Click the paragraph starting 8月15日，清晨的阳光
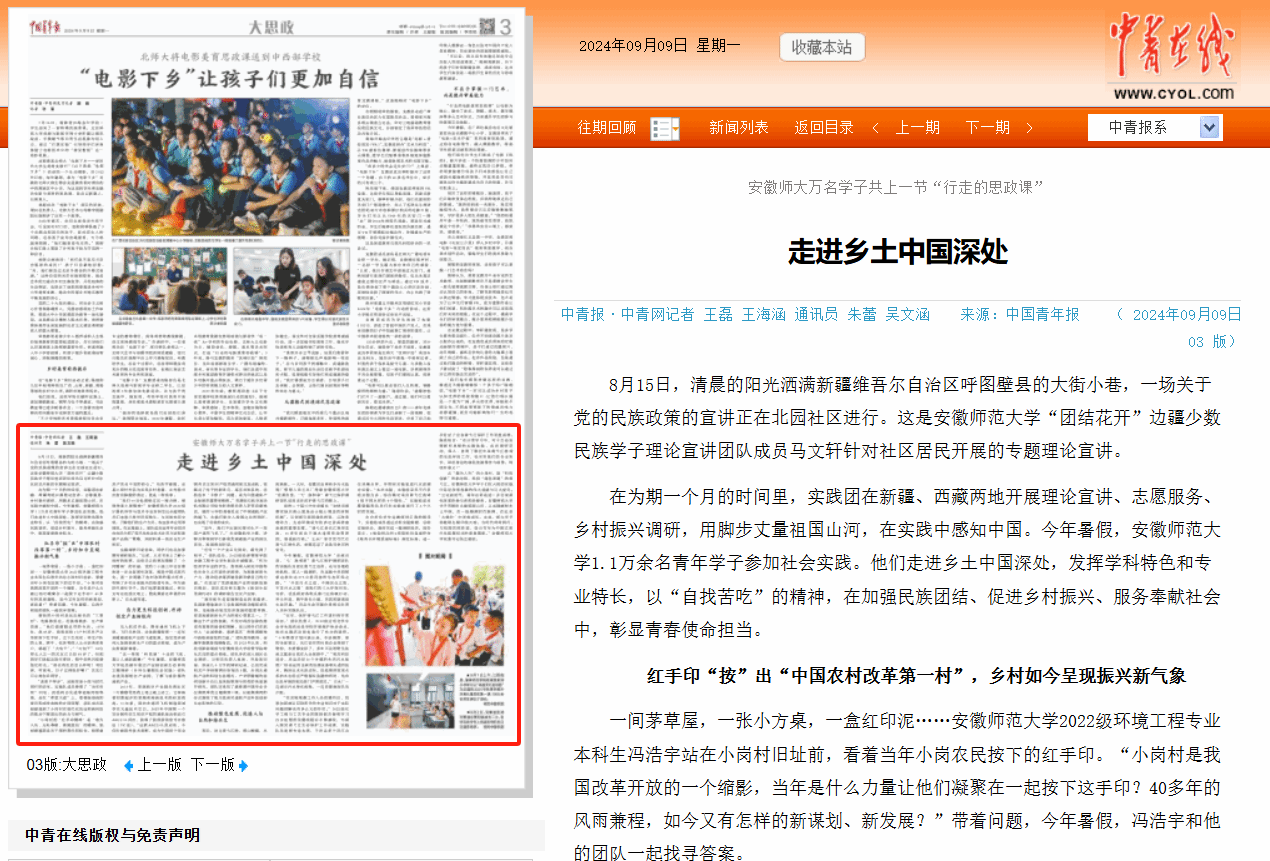Viewport: 1270px width, 861px height. click(897, 418)
